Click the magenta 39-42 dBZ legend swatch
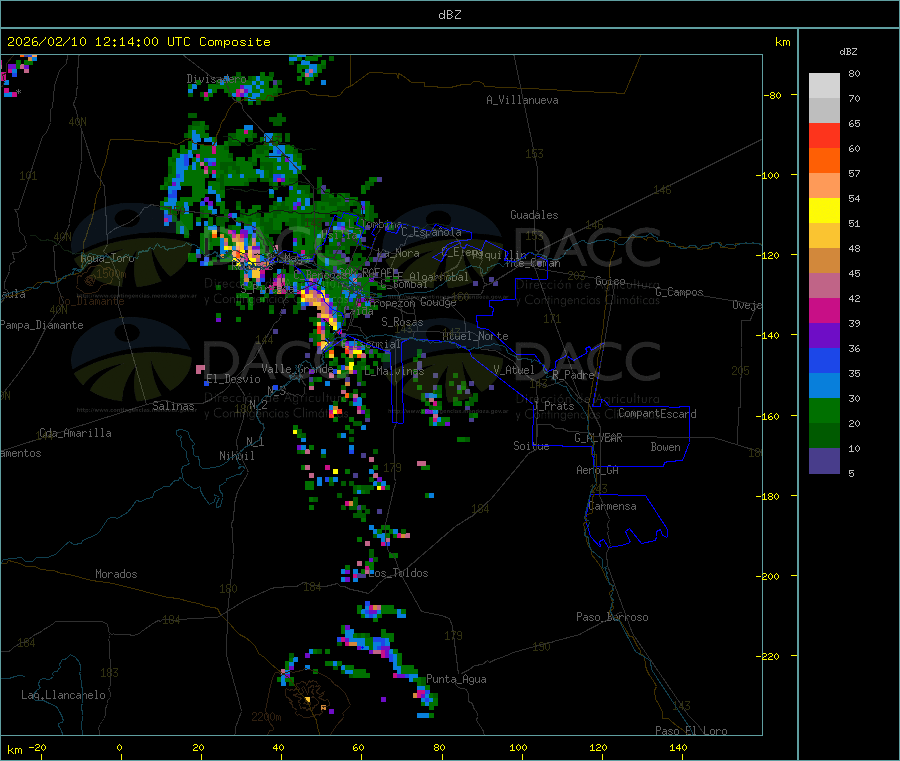The height and width of the screenshot is (761, 900). tap(824, 310)
